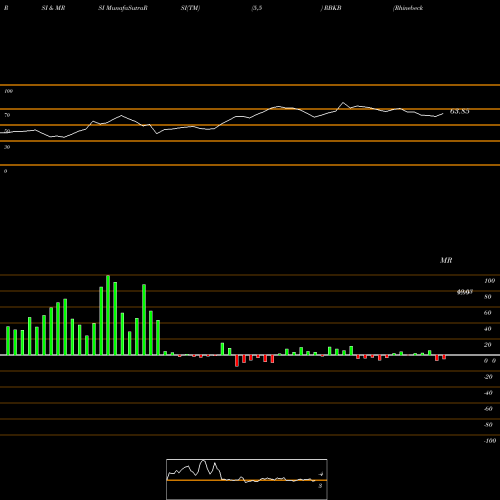Click the peak of the RSI line
Screen dimensions: 500x500
[343, 102]
